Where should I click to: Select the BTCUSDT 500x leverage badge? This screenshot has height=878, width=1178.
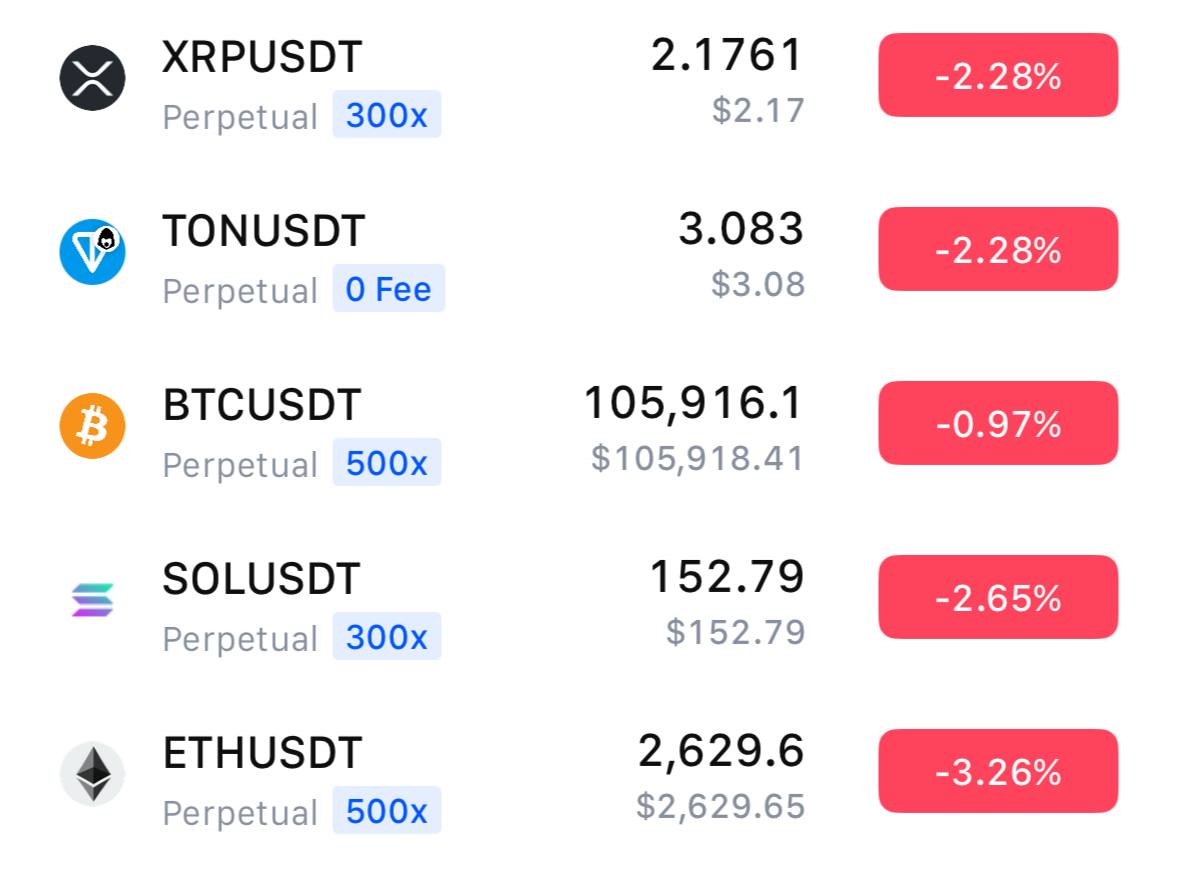[387, 463]
